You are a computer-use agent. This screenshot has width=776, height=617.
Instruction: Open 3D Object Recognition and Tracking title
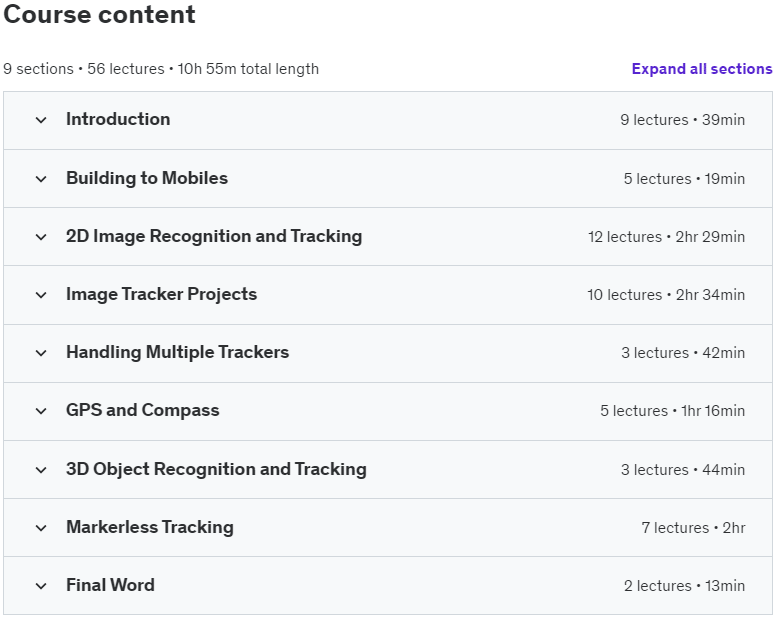(216, 469)
